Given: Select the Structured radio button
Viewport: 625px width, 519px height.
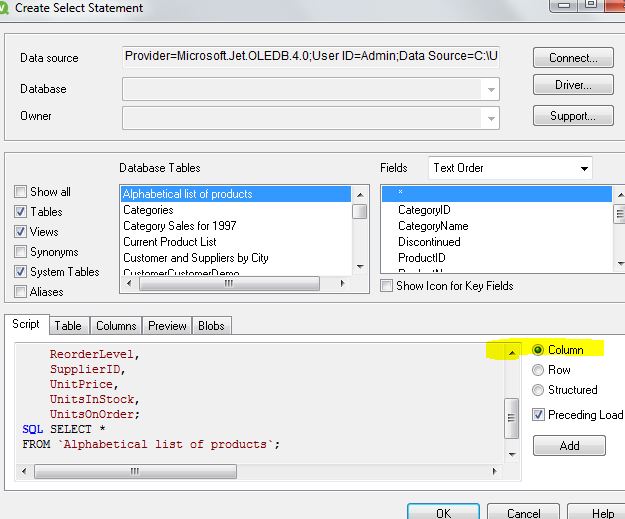Looking at the screenshot, I should [x=538, y=390].
